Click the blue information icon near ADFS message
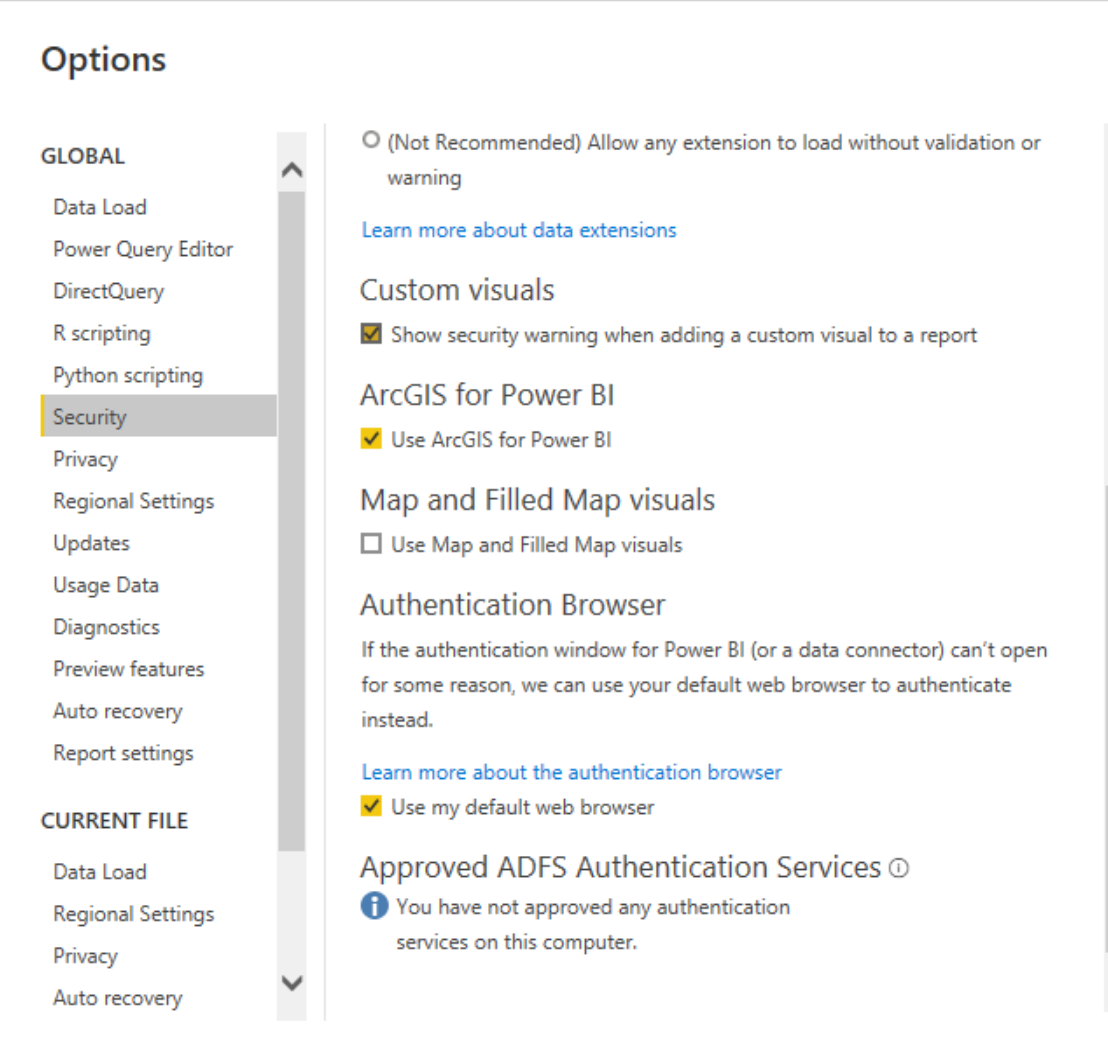This screenshot has width=1108, height=1042. (x=374, y=906)
